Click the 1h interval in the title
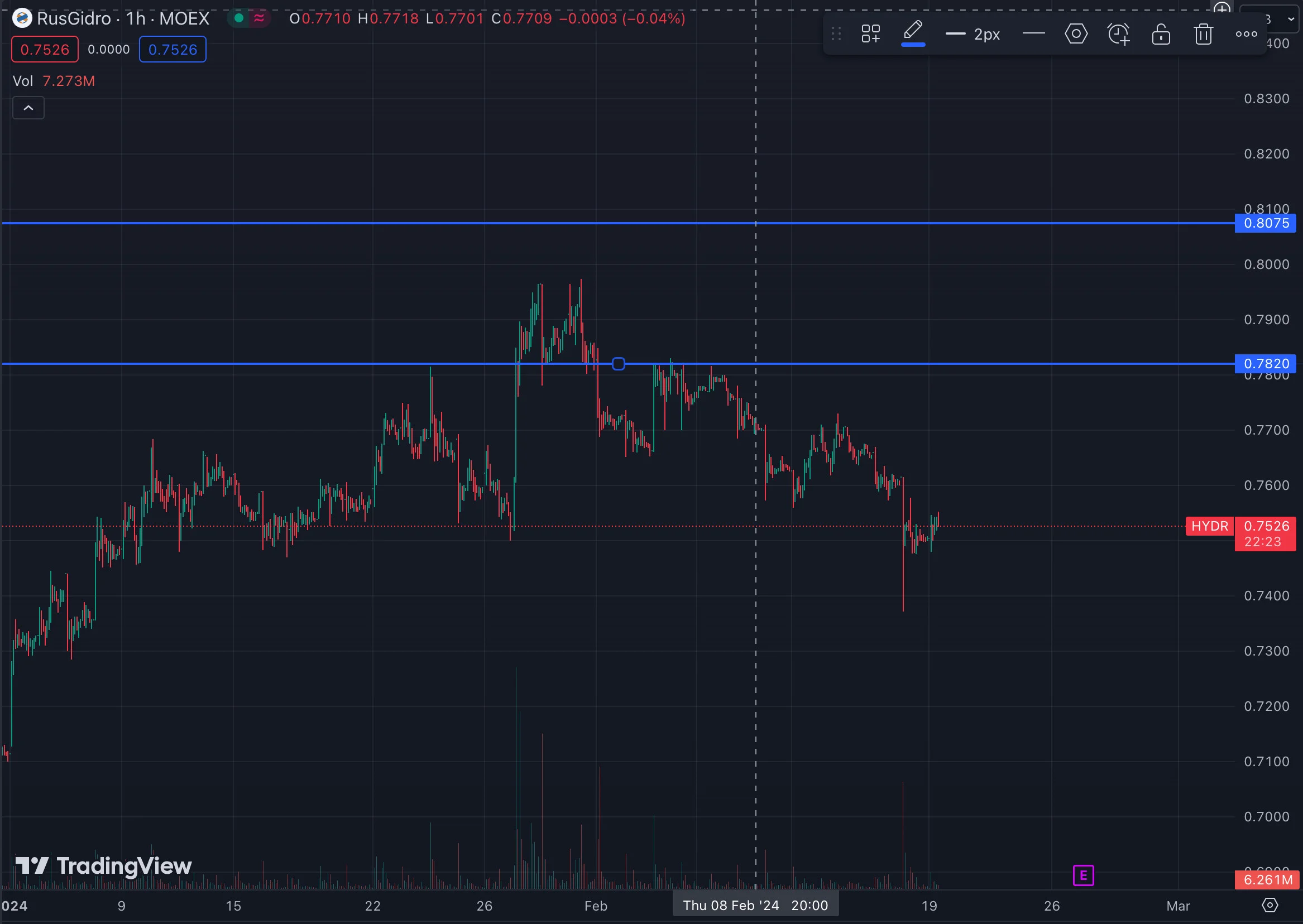The image size is (1303, 924). tap(136, 19)
